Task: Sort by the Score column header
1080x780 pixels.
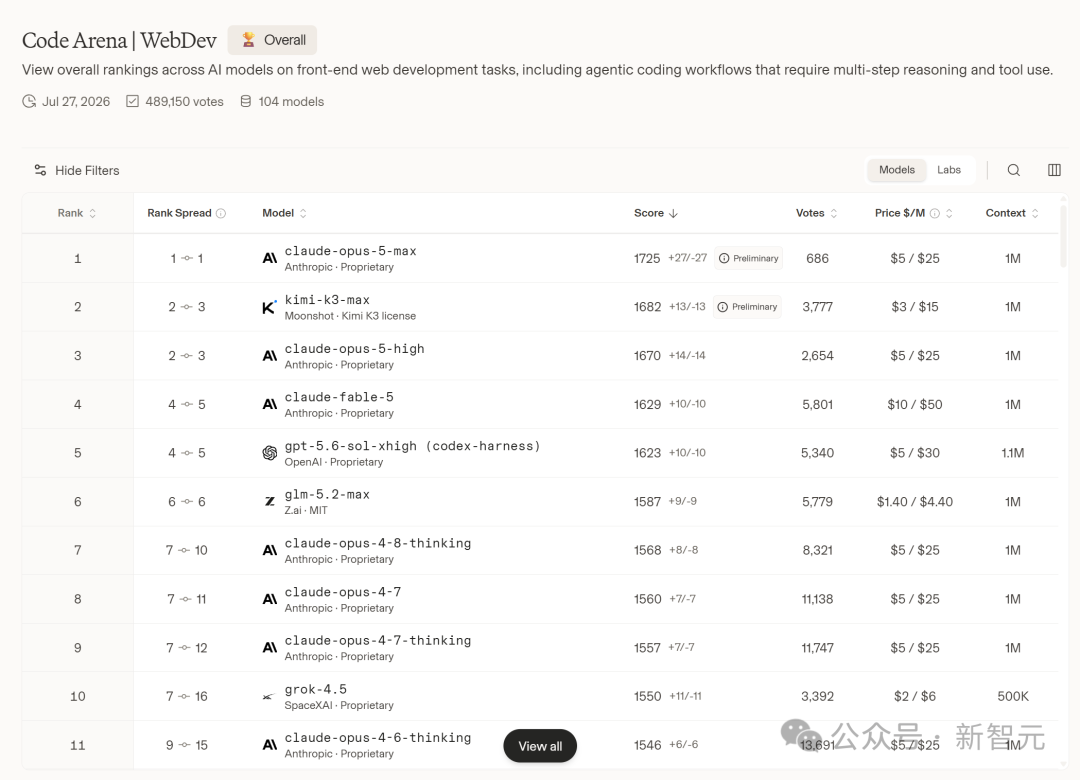Action: tap(656, 214)
